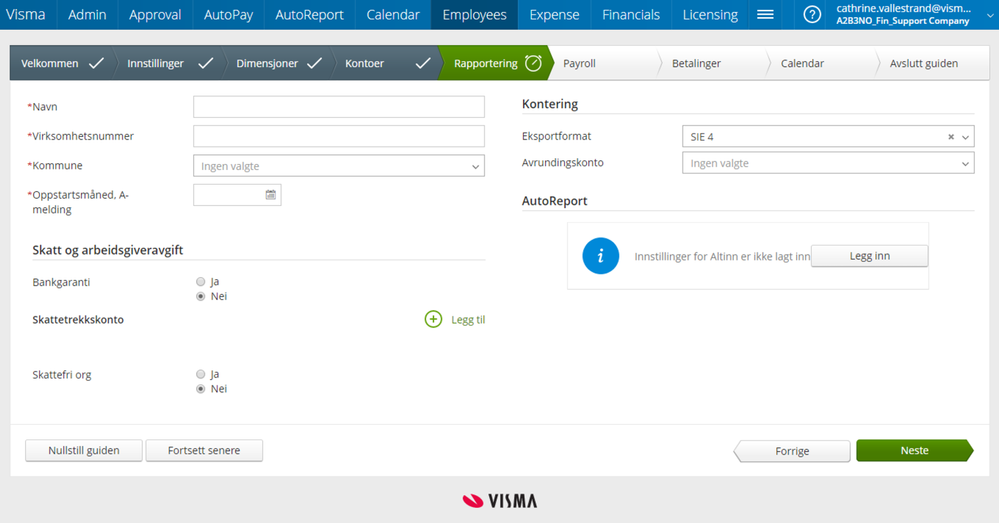The image size is (999, 523).
Task: Click the Visma home item in top bar
Action: tap(25, 14)
